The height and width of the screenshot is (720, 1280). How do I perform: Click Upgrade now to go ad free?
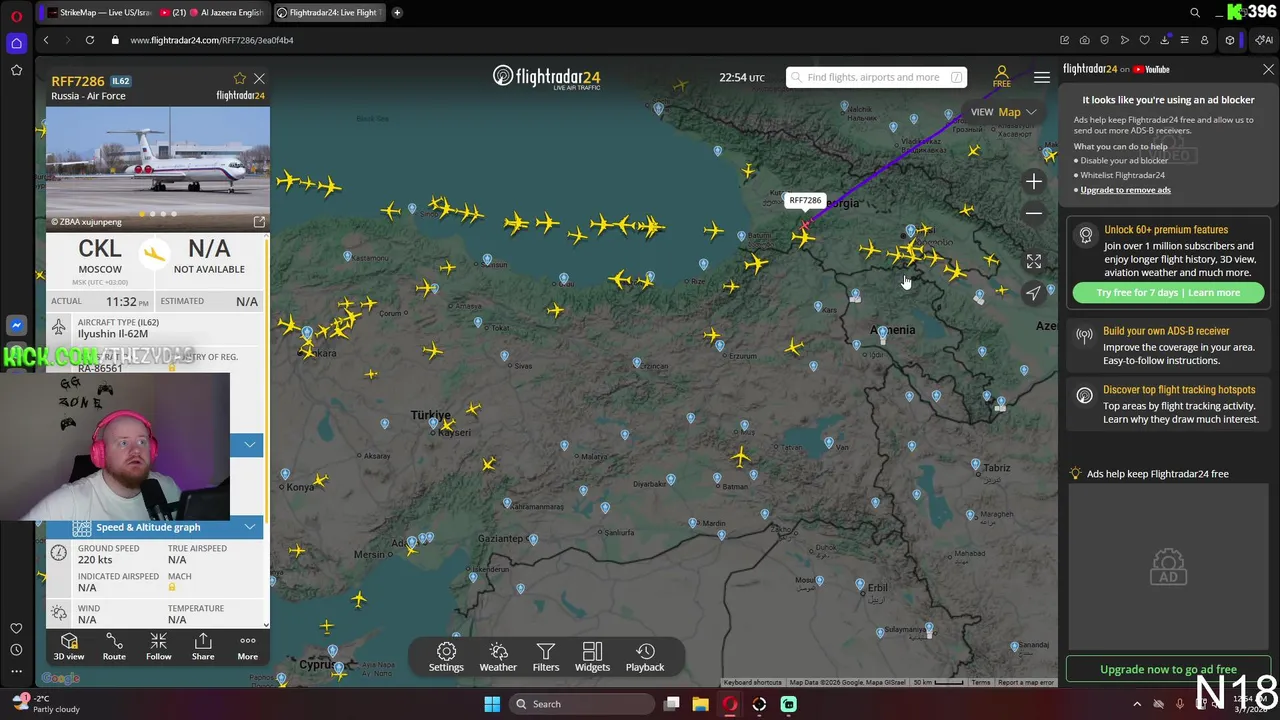[1168, 669]
